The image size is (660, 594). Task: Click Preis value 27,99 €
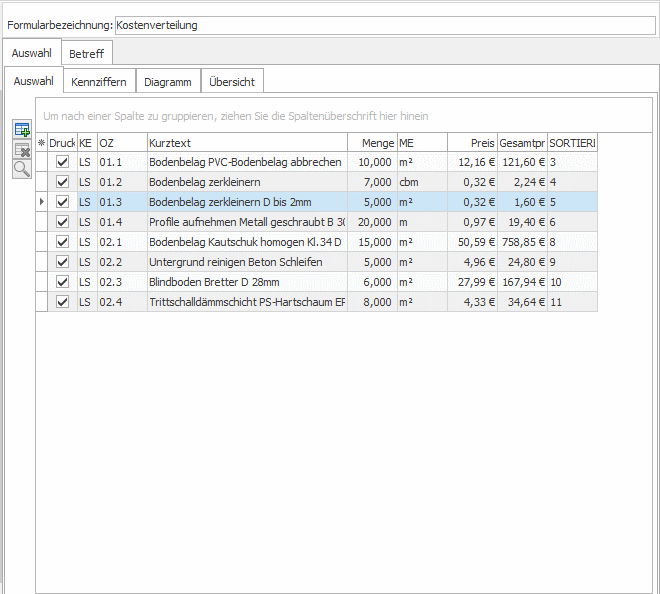tap(472, 282)
